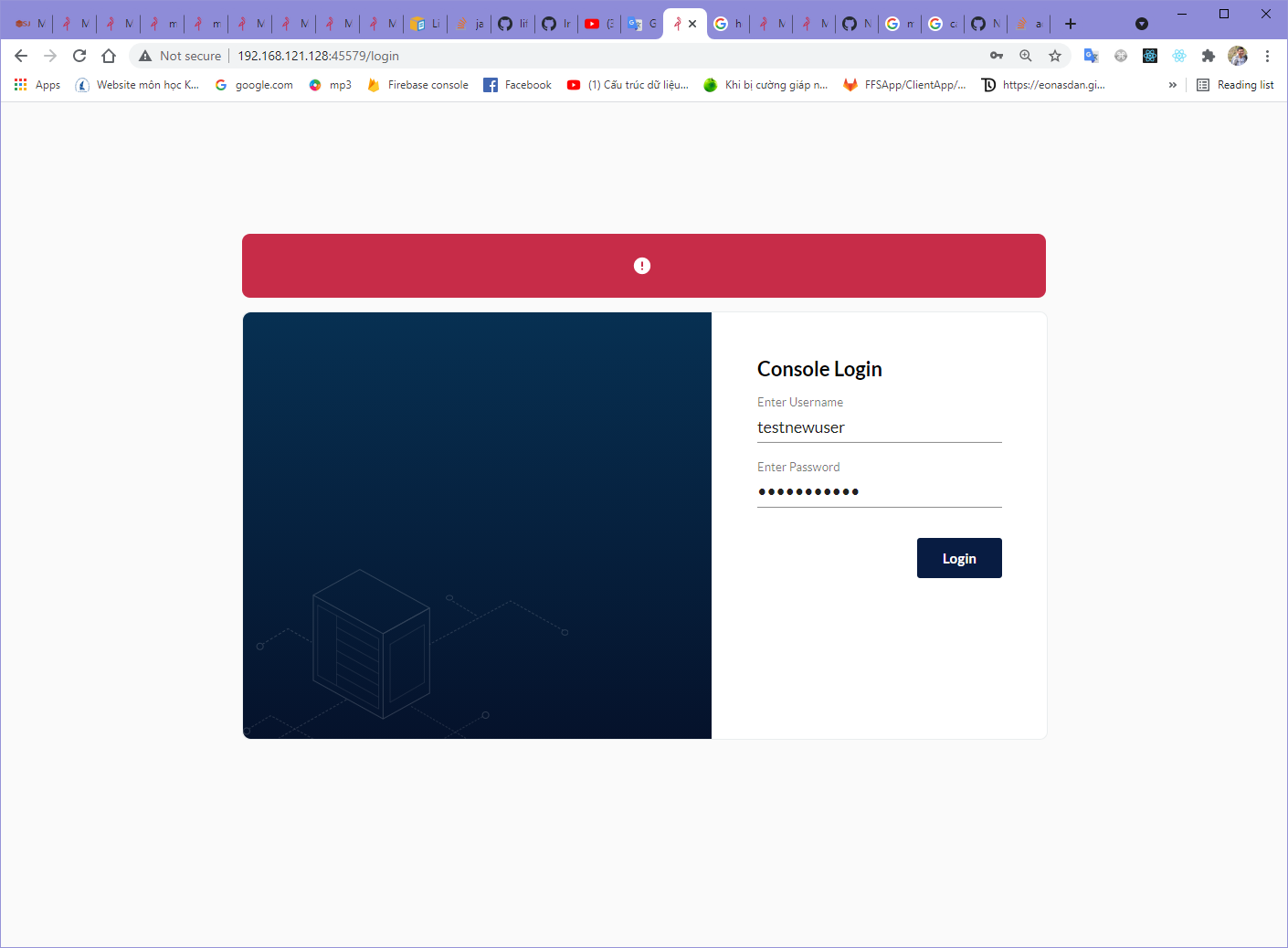Open the Chrome three-dot menu
The width and height of the screenshot is (1288, 948).
(x=1268, y=56)
